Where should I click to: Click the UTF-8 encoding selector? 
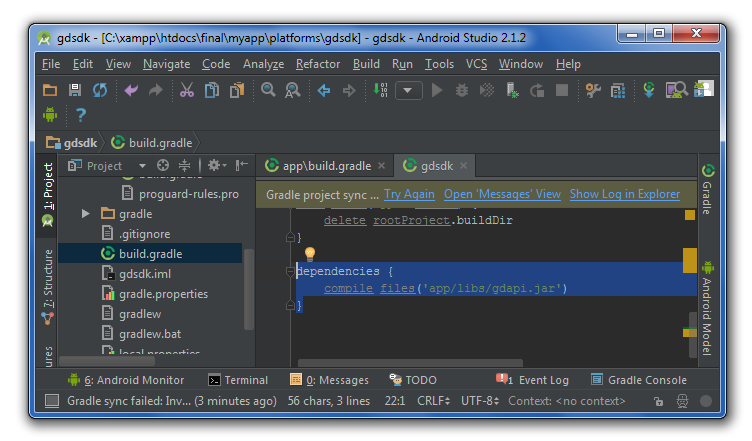click(480, 401)
